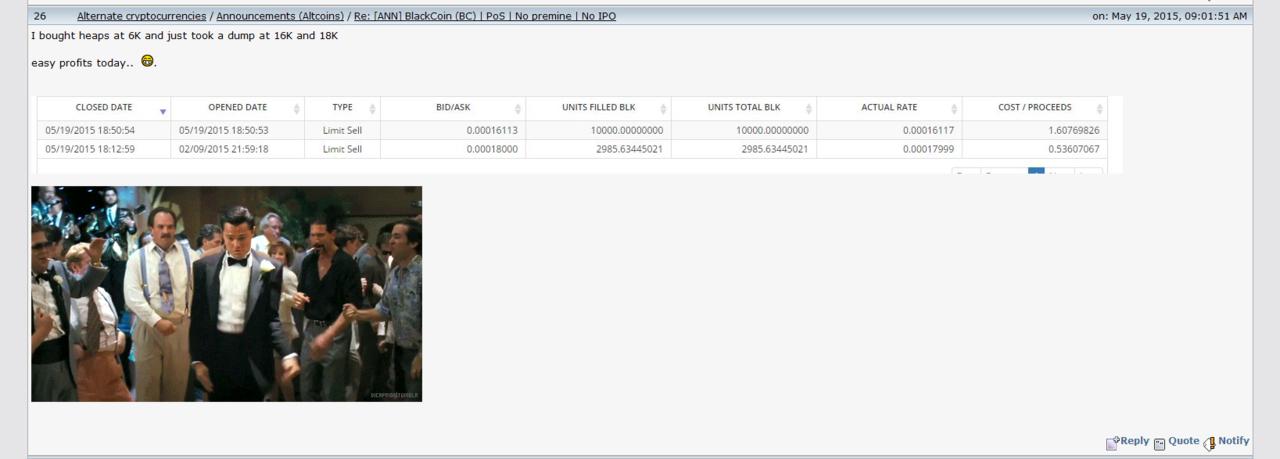Click the Quote text link
The width and height of the screenshot is (1280, 459).
[1183, 441]
